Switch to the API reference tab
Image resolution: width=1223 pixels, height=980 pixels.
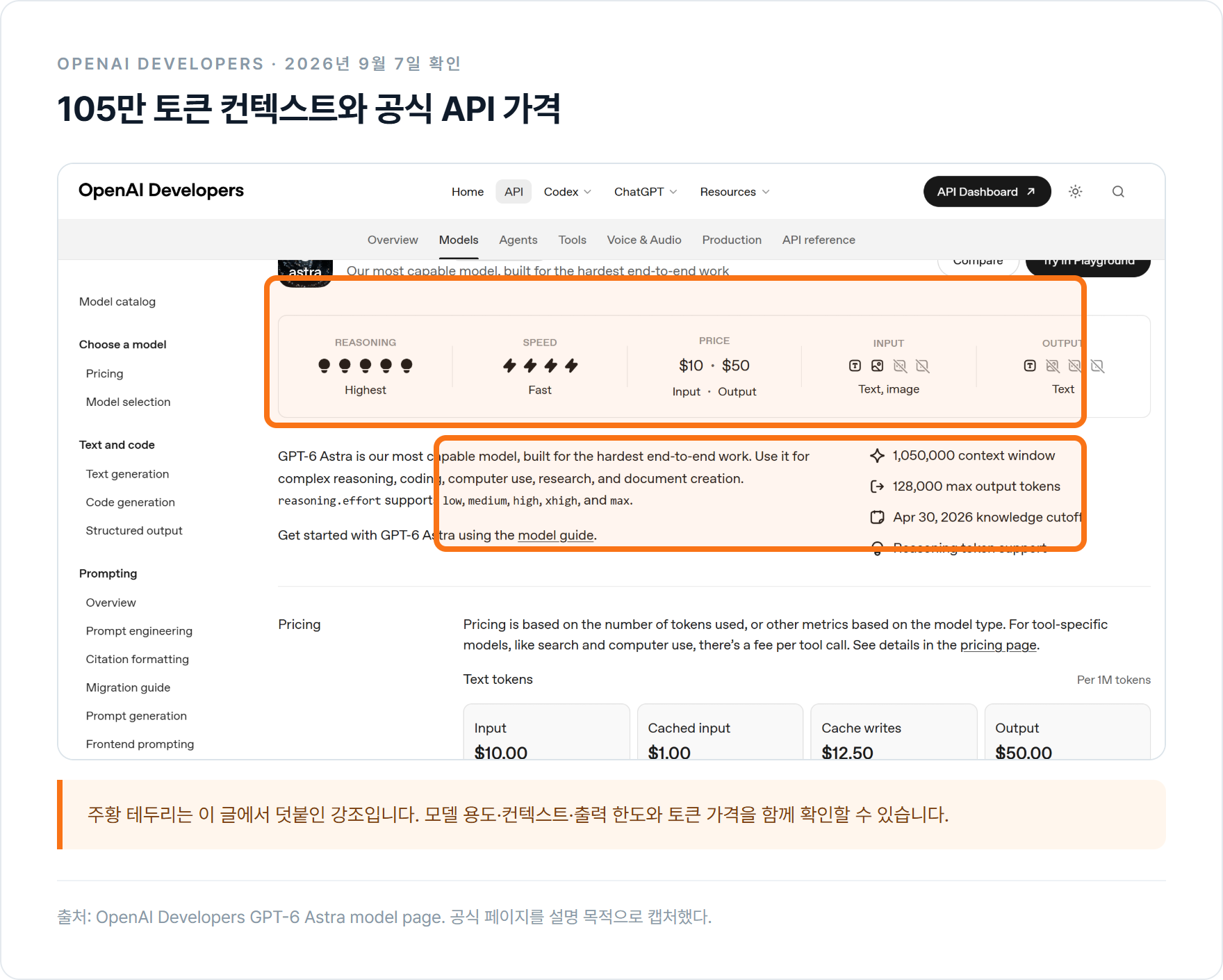(819, 240)
